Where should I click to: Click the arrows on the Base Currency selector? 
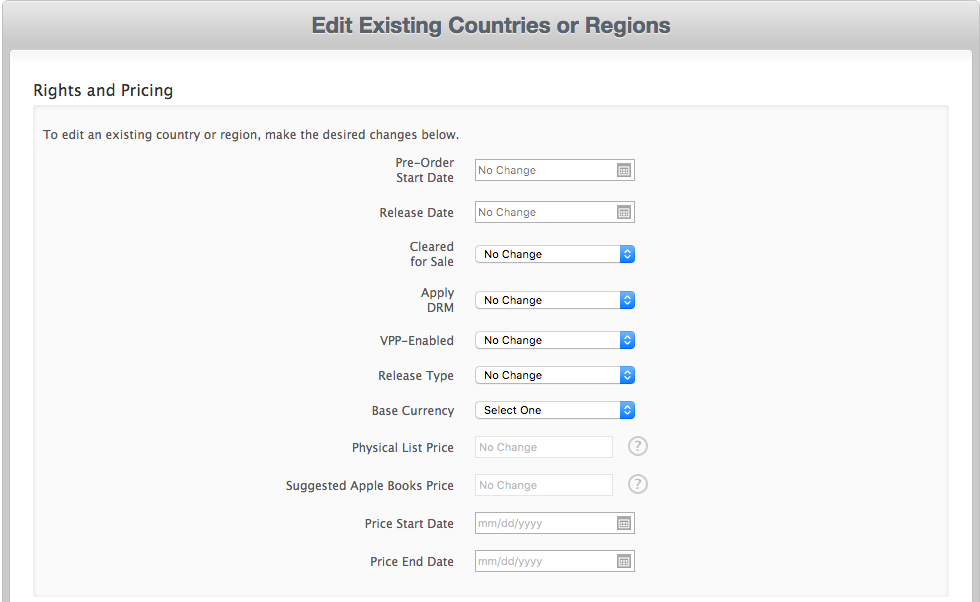coord(626,410)
